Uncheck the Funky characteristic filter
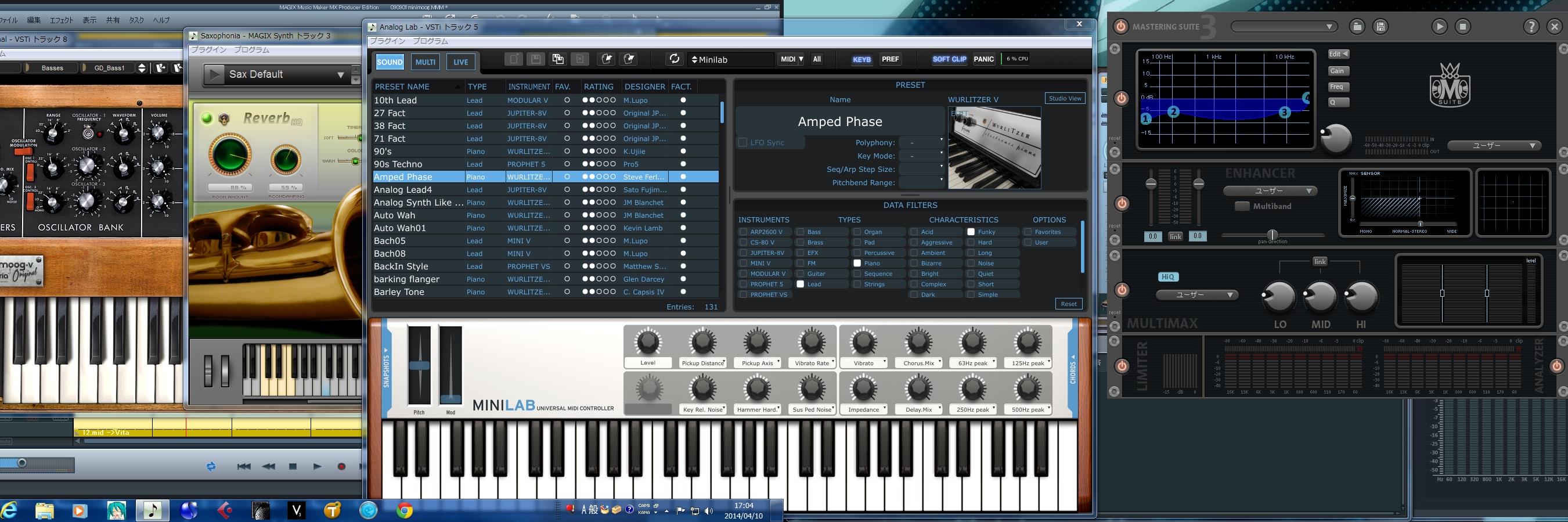This screenshot has width=1568, height=522. click(x=971, y=232)
